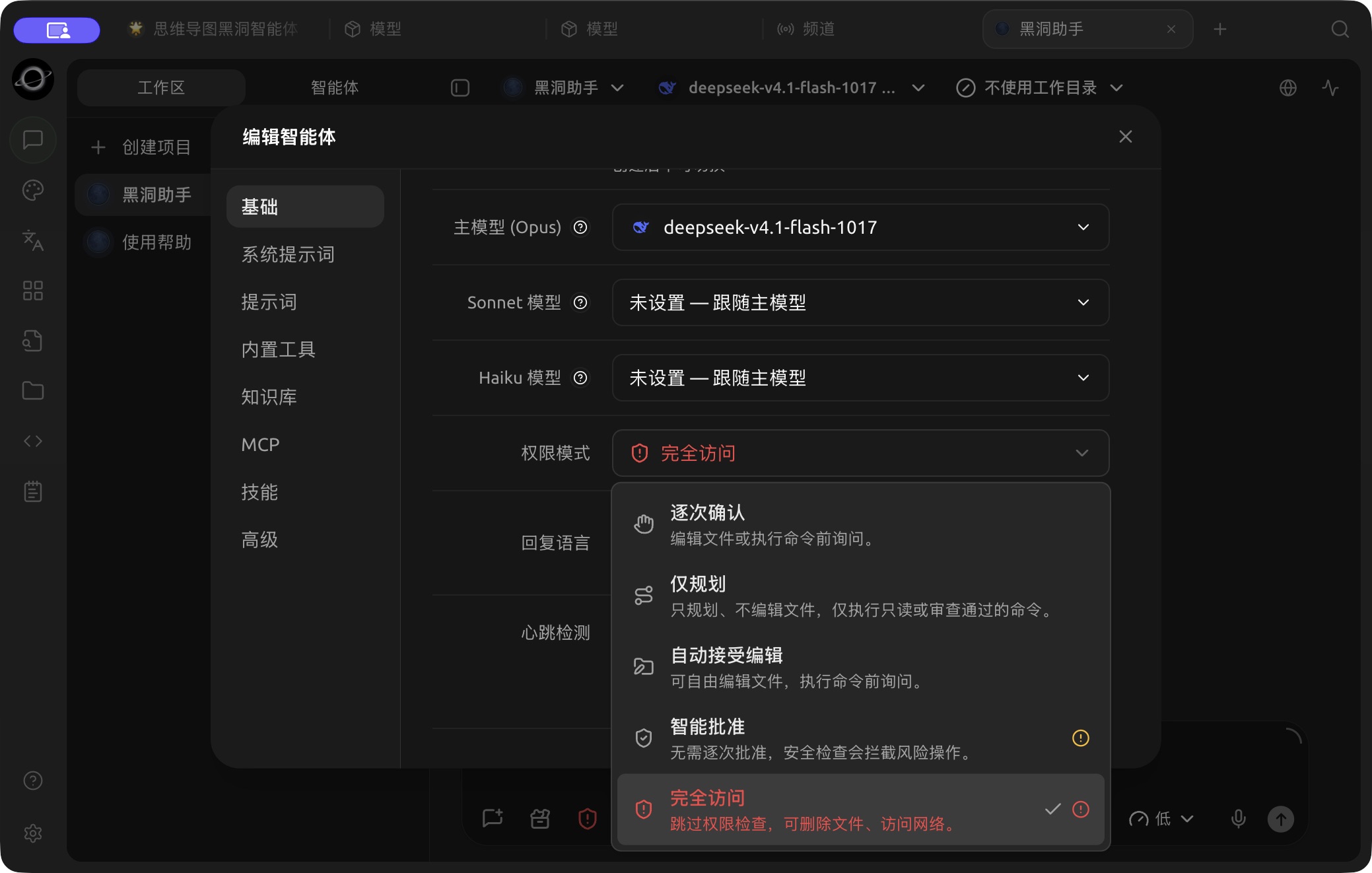Screen dimensions: 1372x873
Task: Open the palette icon in the sidebar
Action: coord(33,190)
